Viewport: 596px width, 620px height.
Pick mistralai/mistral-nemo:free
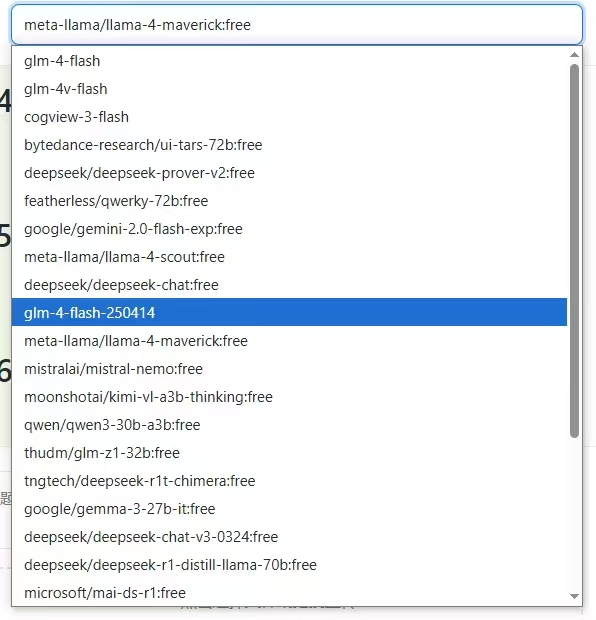[x=289, y=369]
